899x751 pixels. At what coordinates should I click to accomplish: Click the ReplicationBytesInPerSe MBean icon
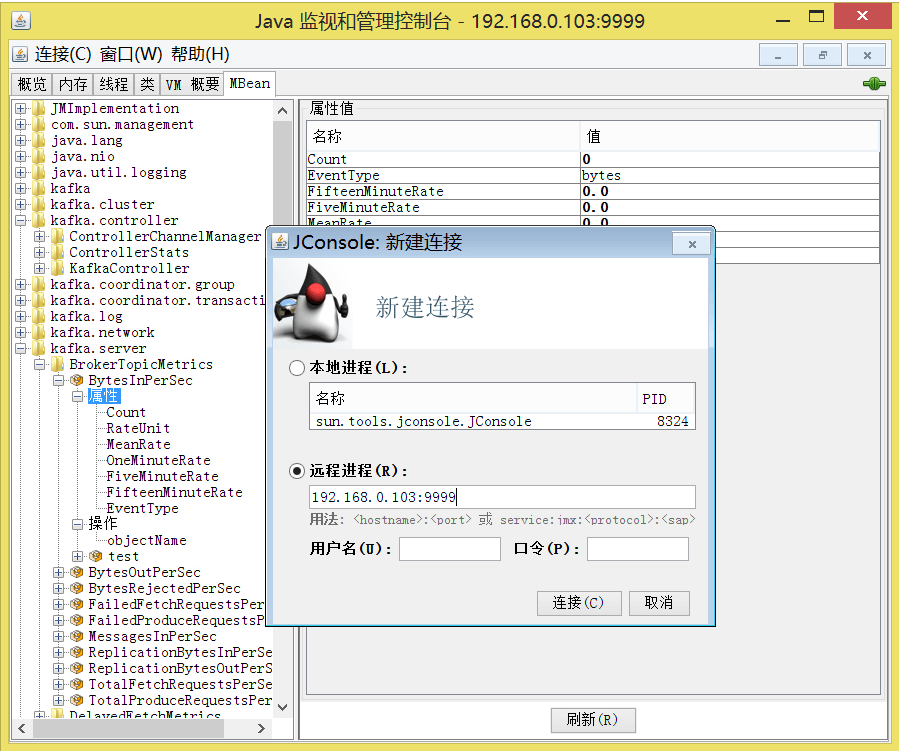point(76,652)
